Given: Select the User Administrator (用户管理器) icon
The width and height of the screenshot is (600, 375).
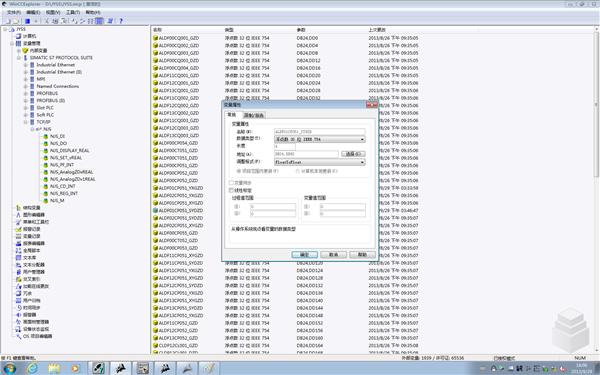Looking at the screenshot, I should 18,272.
